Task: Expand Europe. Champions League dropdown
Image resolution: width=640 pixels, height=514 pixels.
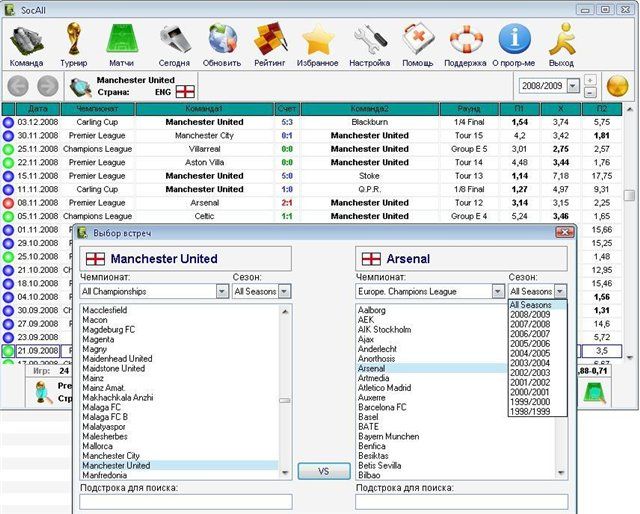Action: (x=498, y=291)
